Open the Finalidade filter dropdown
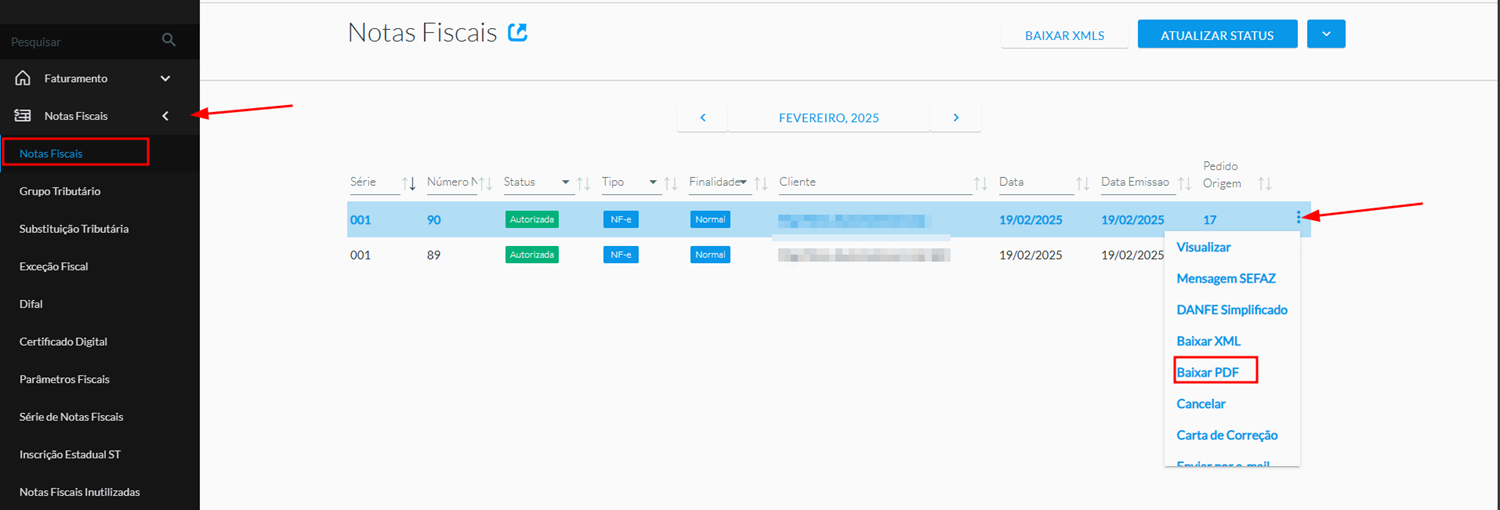The height and width of the screenshot is (510, 1500). [x=743, y=182]
